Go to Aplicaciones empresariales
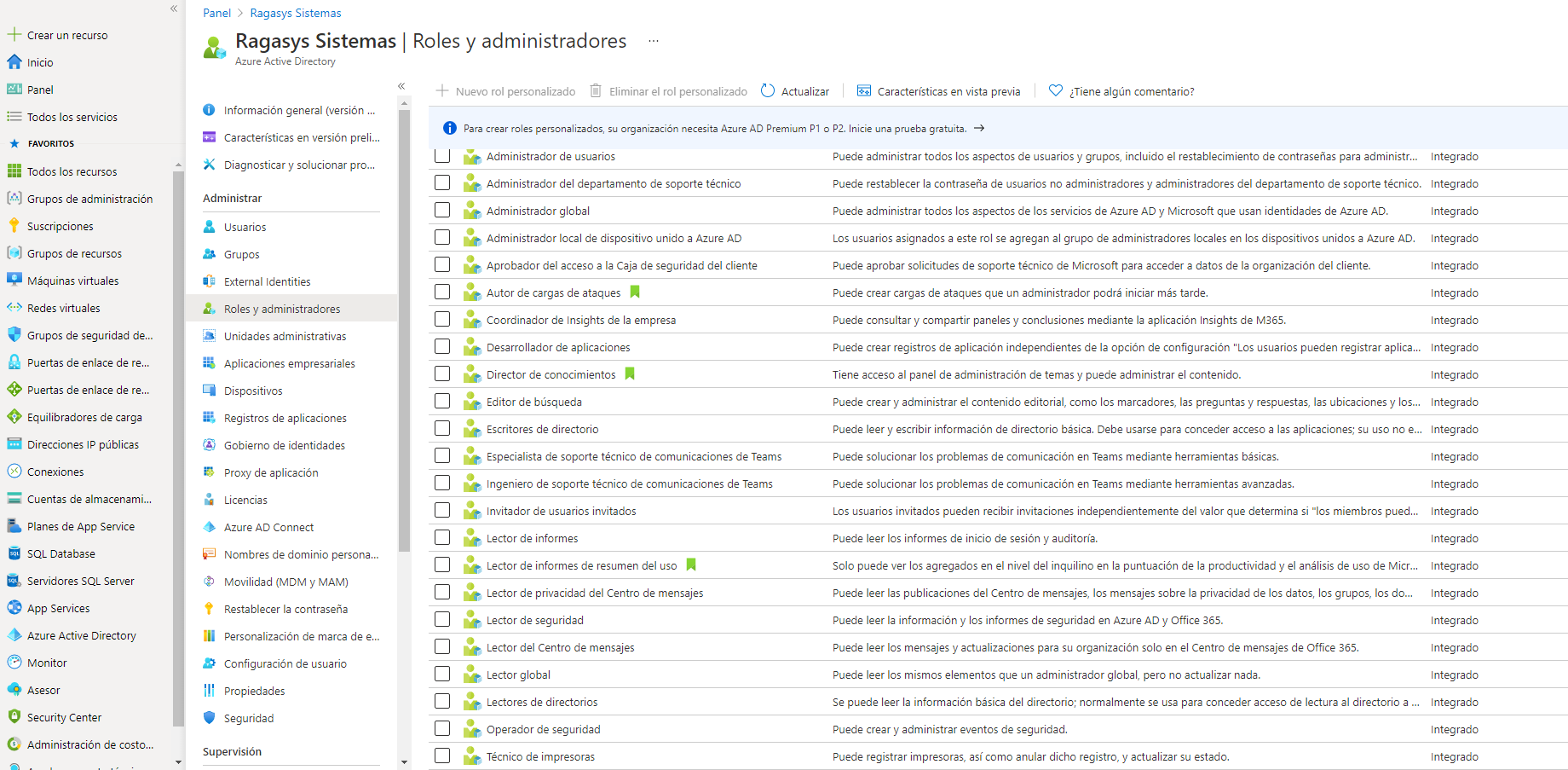The image size is (1568, 770). tap(291, 363)
